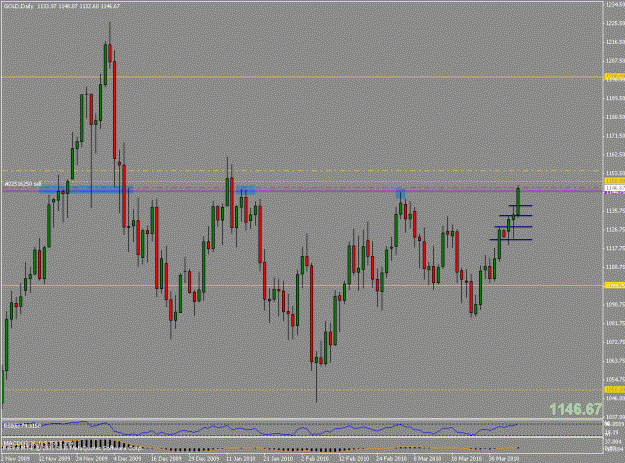This screenshot has height=463, width=625.
Task: Select the topmost short blue level line
Action: 520,206
